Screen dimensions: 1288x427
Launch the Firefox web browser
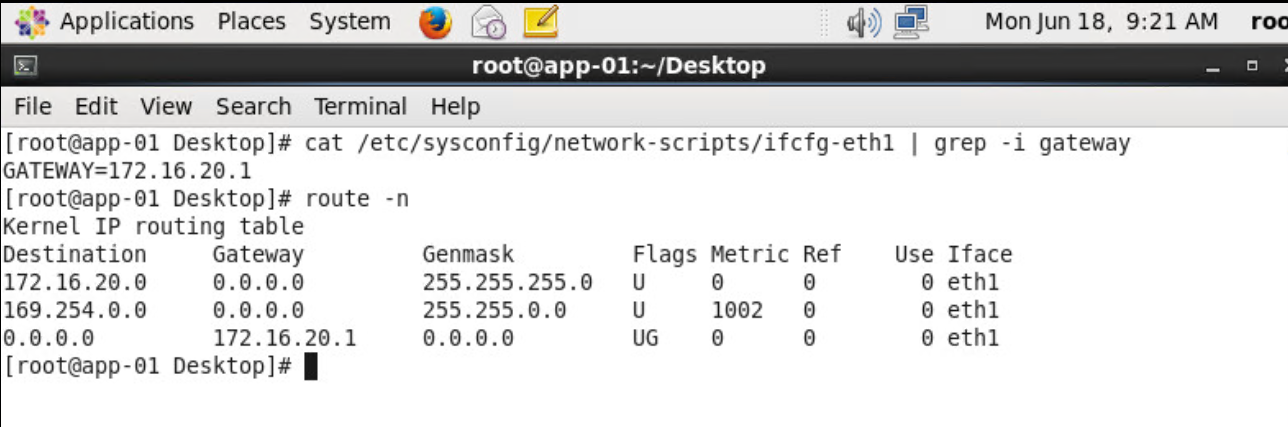coord(435,22)
